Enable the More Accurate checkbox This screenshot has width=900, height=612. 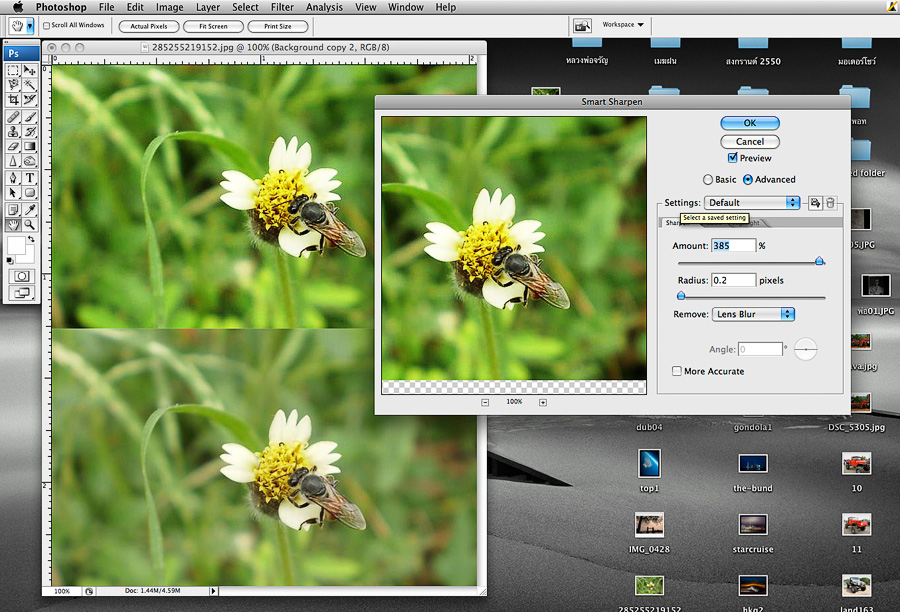(678, 371)
